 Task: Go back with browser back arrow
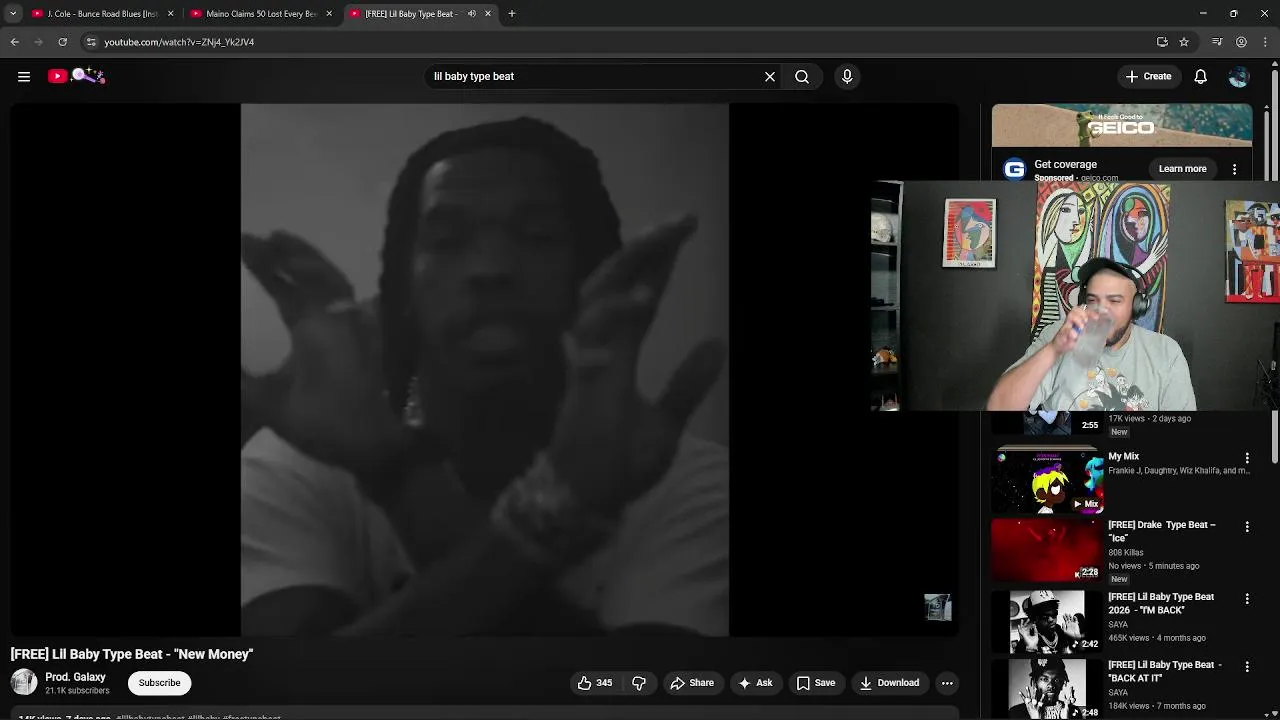[15, 42]
